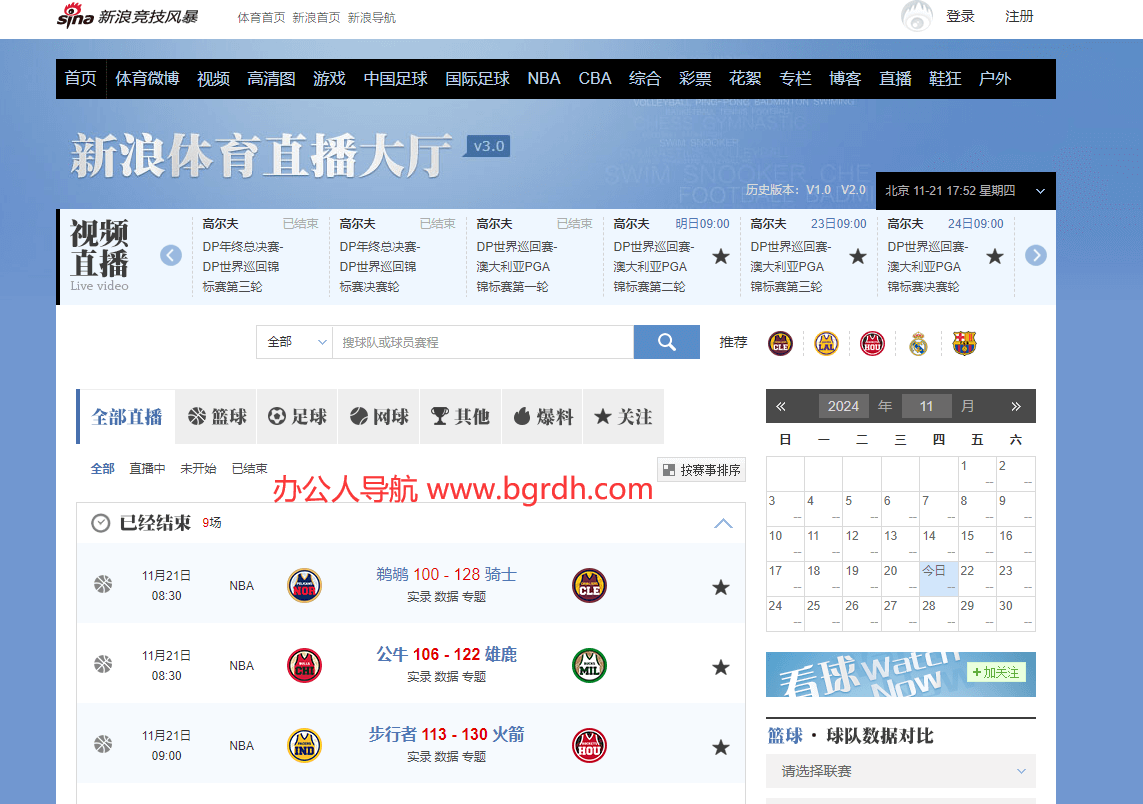The image size is (1143, 804).
Task: Click the 搜球队或球员赛程 search field
Action: point(483,342)
